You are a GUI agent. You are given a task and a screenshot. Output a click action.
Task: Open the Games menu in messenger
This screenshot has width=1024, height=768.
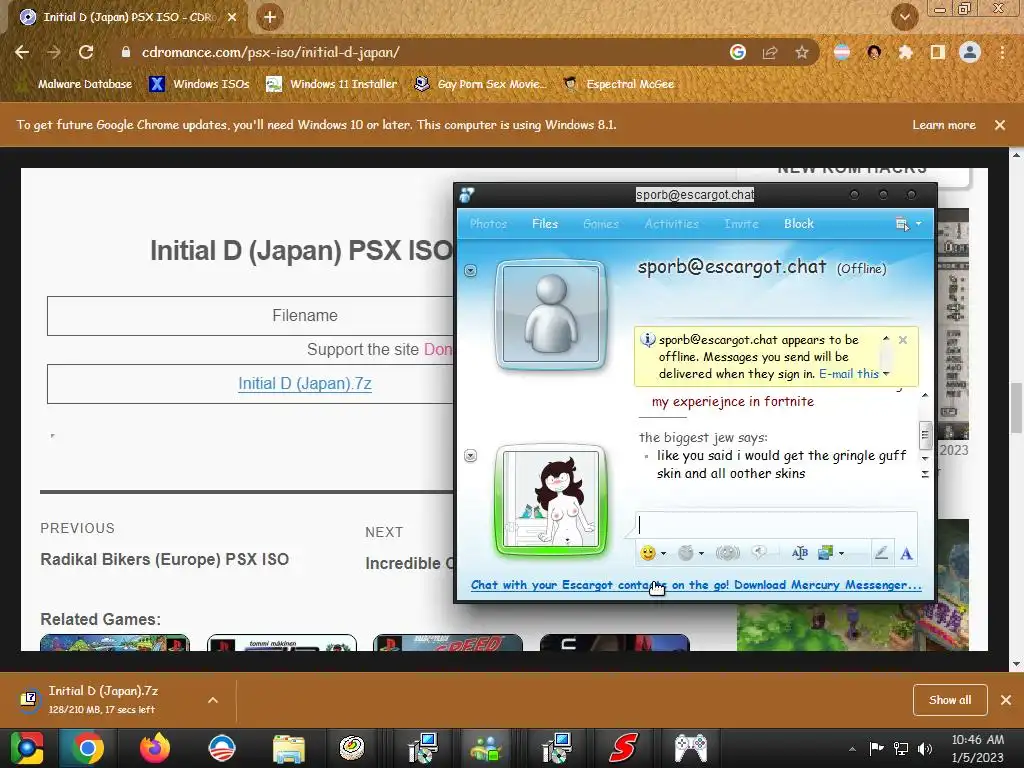tap(601, 223)
